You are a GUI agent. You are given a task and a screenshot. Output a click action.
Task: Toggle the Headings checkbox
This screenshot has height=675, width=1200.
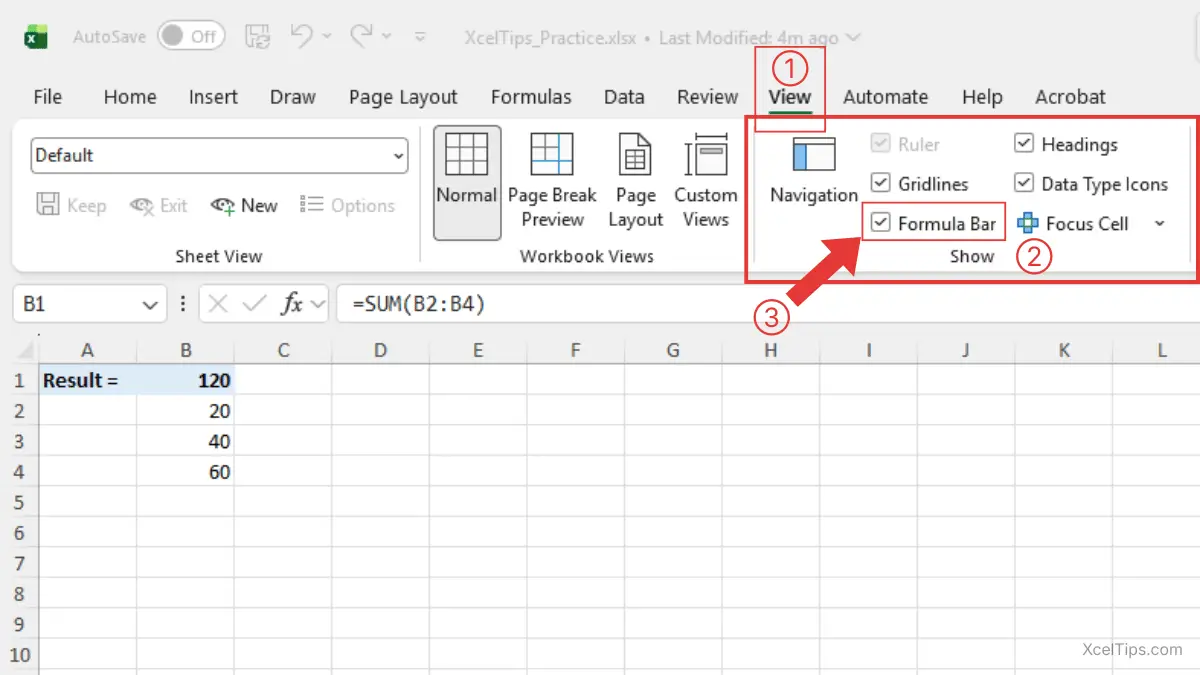pyautogui.click(x=1024, y=144)
